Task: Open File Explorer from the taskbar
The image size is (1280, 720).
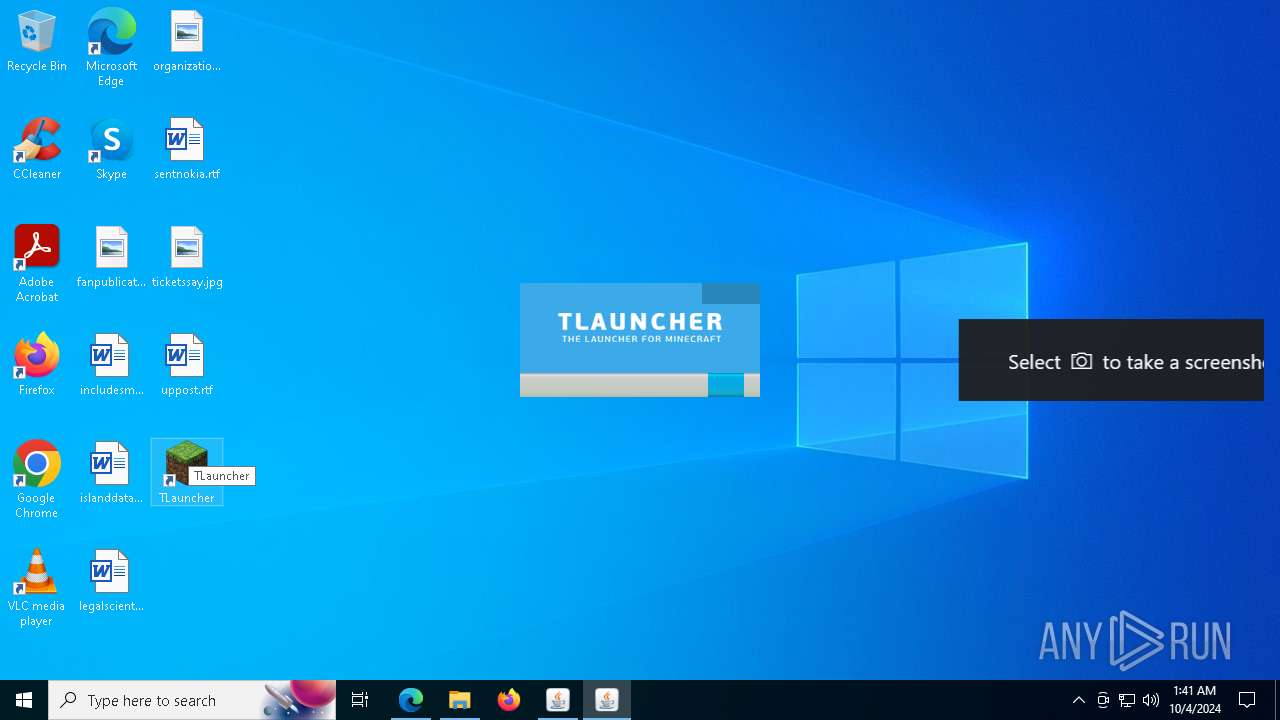Action: click(460, 700)
